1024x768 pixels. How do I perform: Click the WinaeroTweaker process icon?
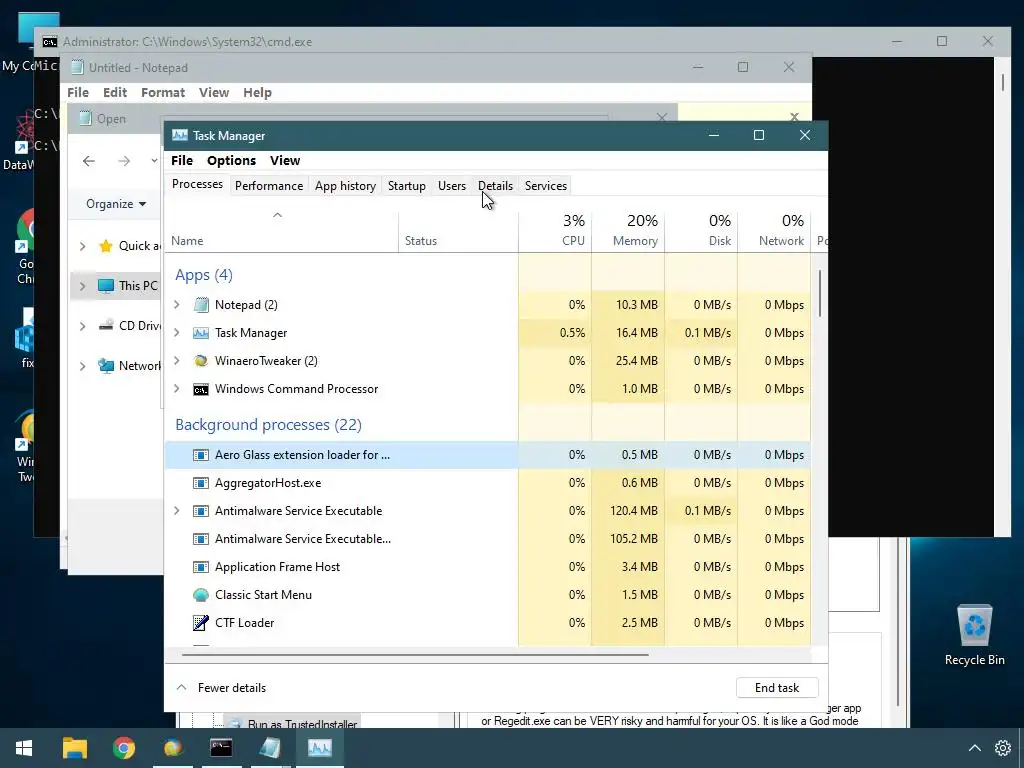201,361
